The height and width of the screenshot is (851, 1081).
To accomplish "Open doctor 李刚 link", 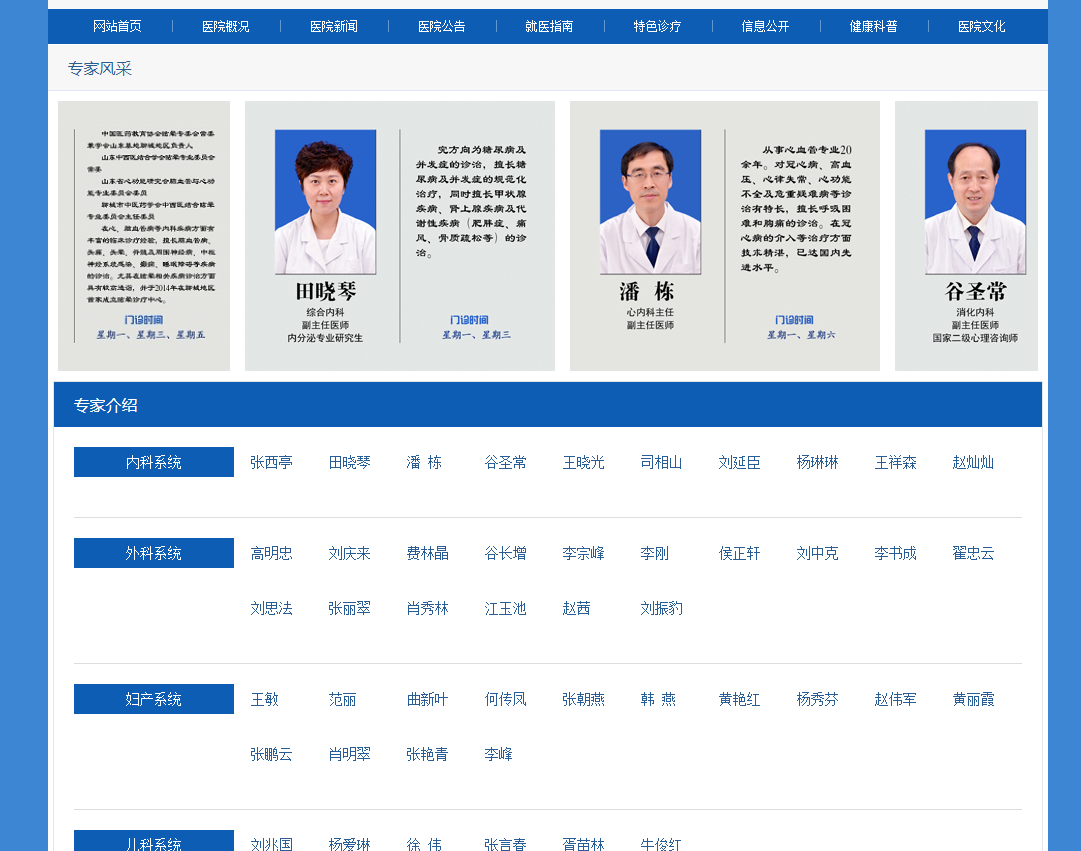I will pyautogui.click(x=654, y=553).
